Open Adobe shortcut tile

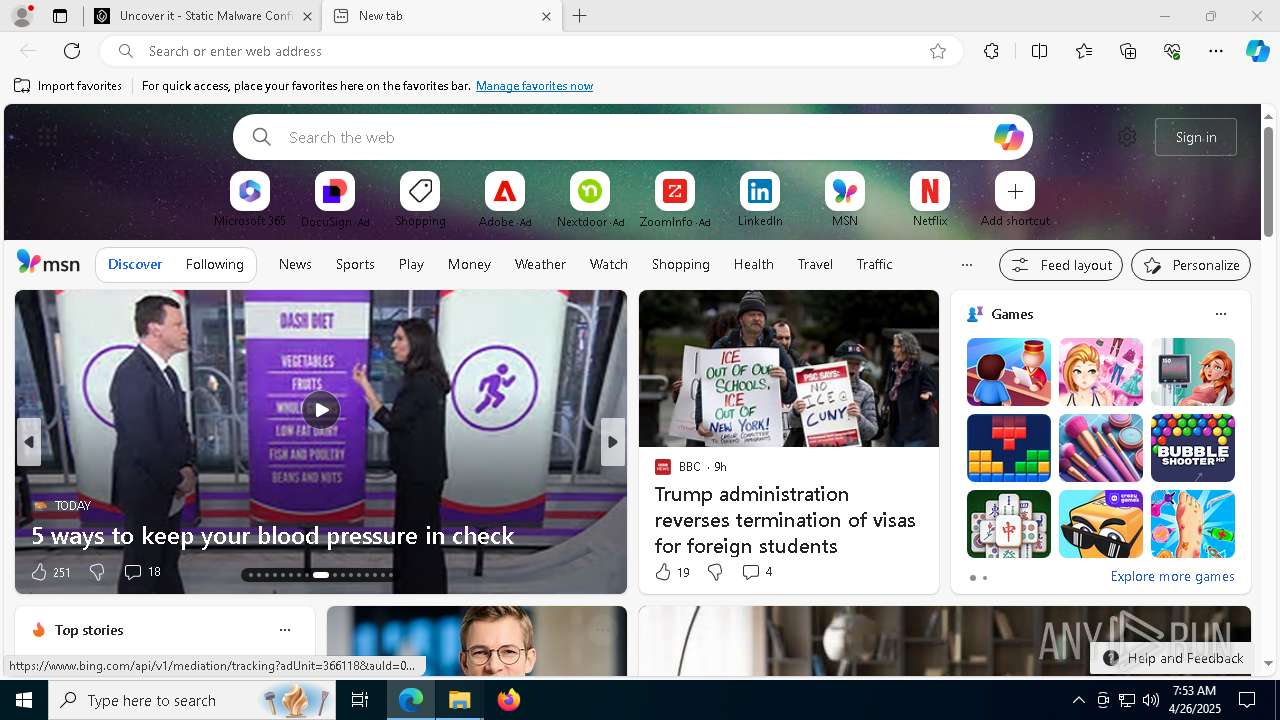(x=505, y=191)
